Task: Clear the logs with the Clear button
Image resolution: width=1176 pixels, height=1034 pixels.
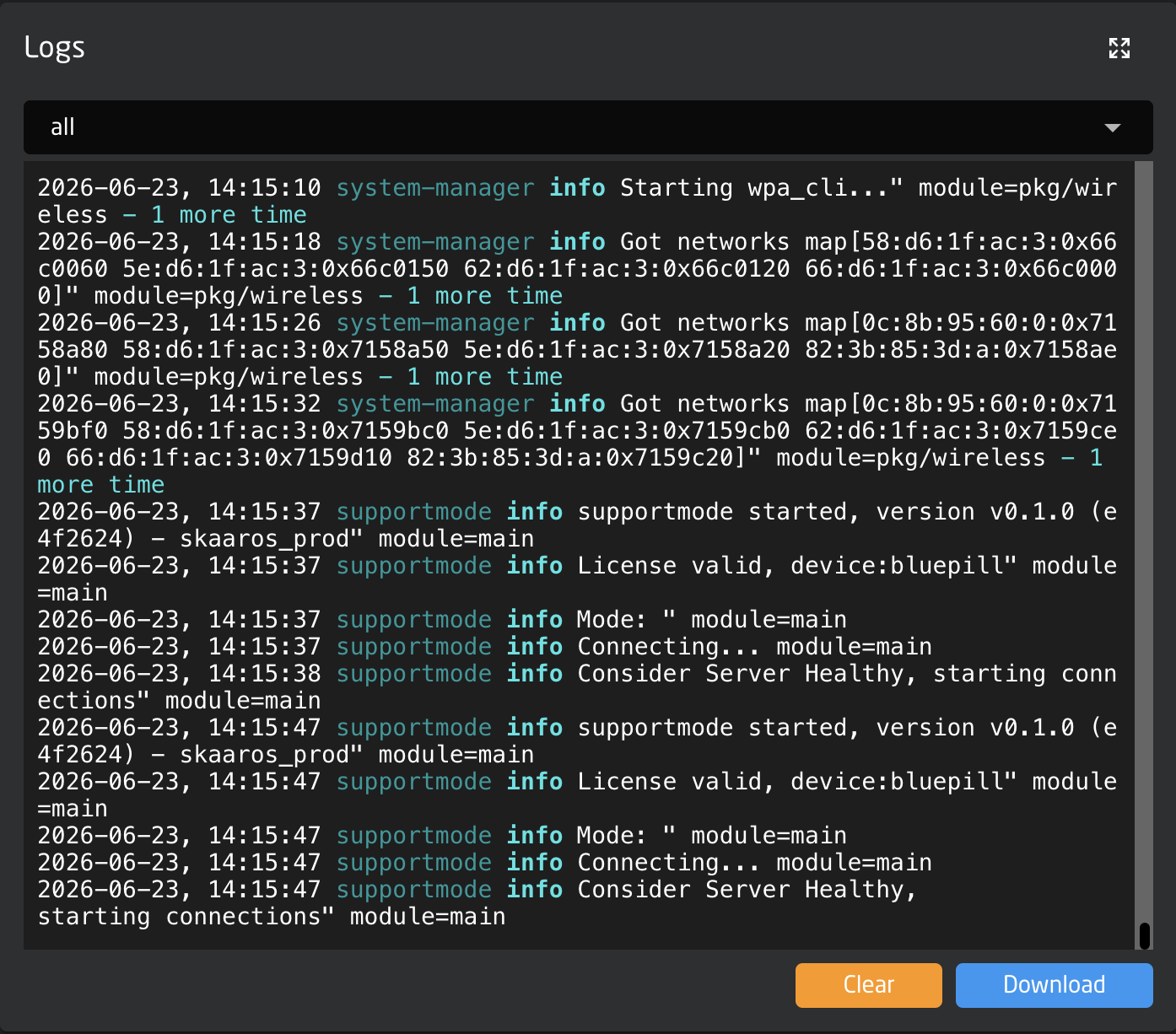Action: tap(868, 985)
